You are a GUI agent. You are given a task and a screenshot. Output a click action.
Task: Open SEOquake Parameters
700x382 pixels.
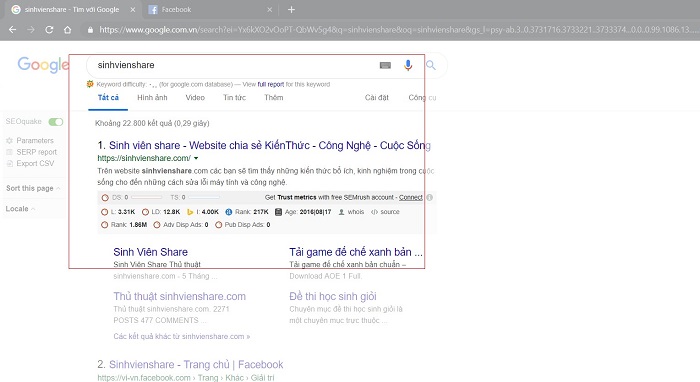30,141
